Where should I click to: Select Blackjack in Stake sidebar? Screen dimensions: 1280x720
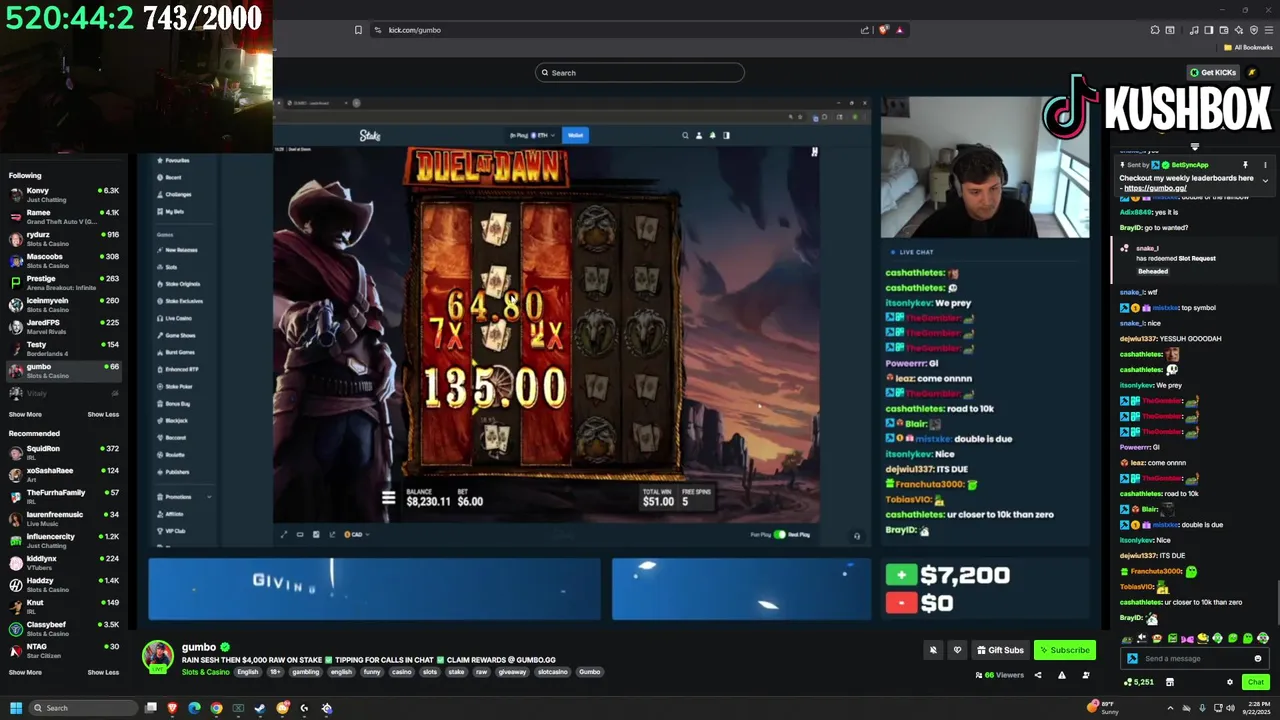tap(175, 420)
